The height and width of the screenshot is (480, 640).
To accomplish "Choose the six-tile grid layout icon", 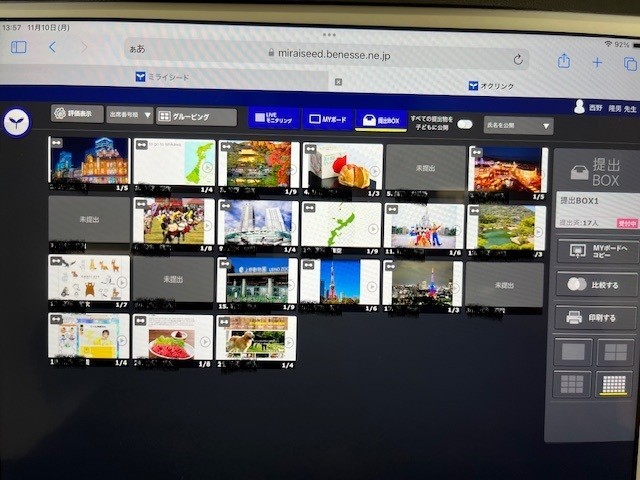I will point(575,384).
